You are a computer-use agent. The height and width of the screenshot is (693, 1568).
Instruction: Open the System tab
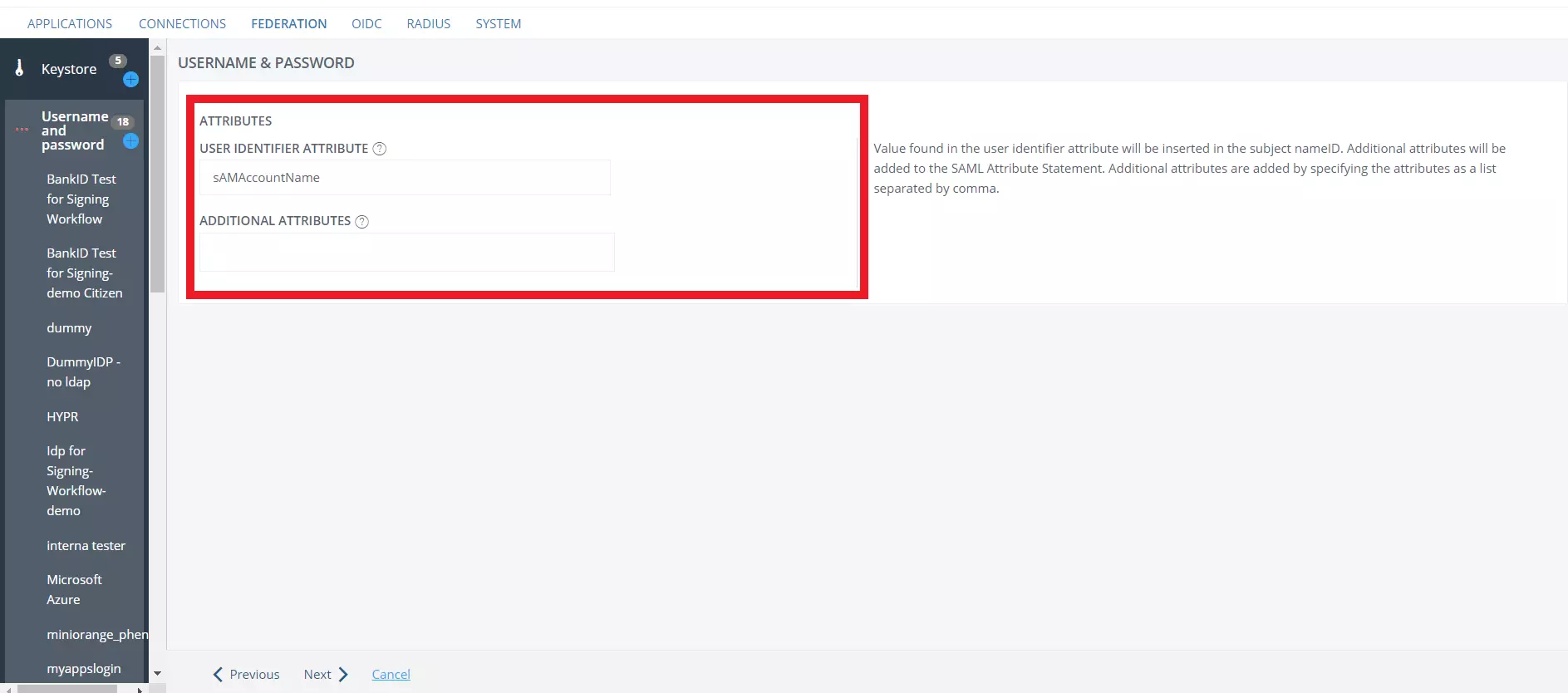click(x=498, y=23)
